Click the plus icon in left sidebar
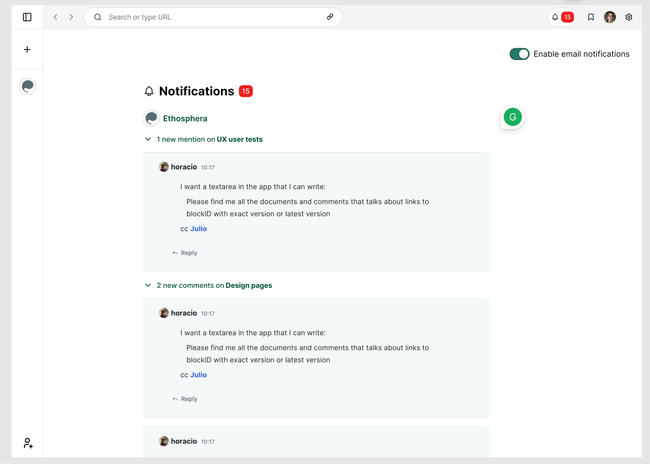The height and width of the screenshot is (464, 650). [27, 49]
